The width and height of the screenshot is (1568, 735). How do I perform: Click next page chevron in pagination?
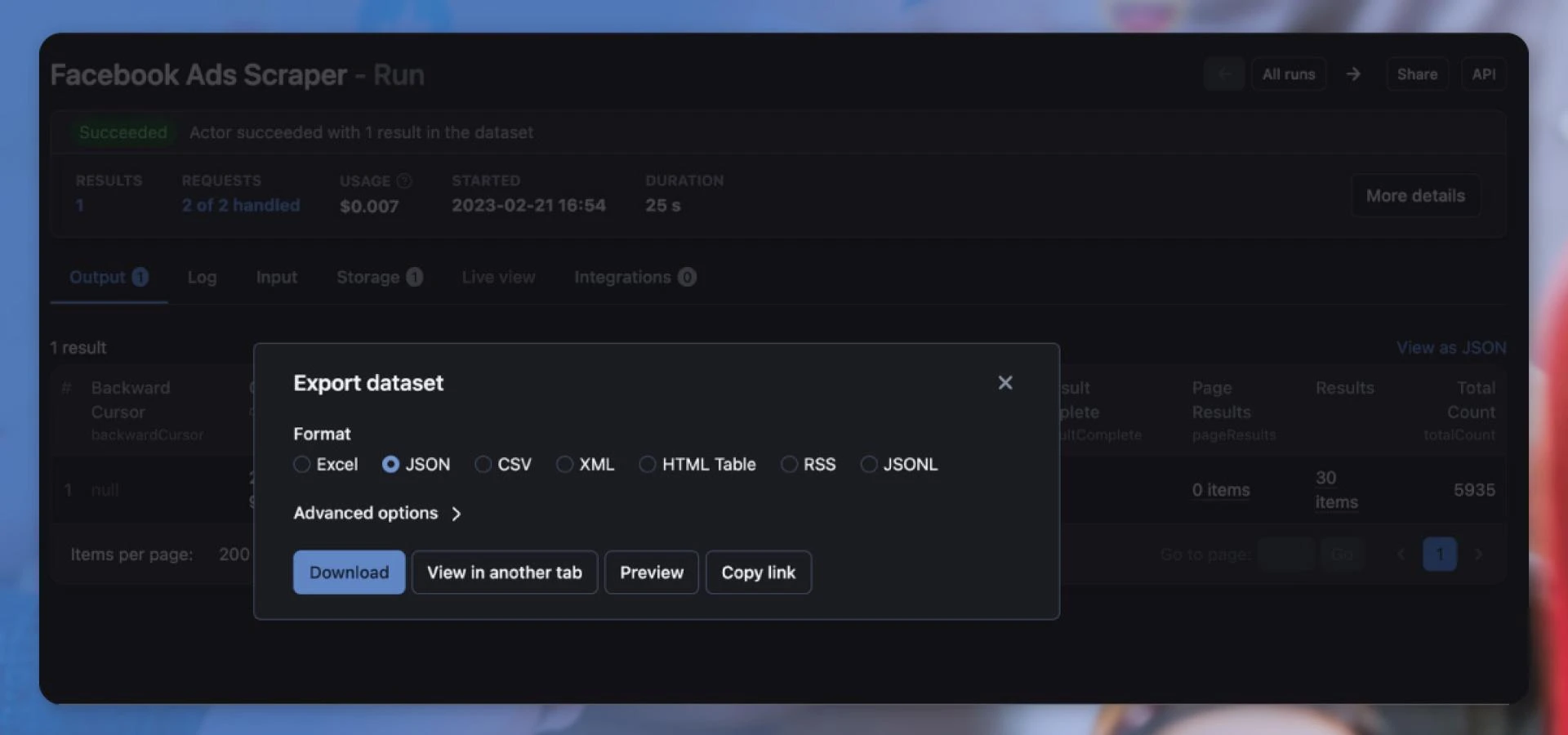click(x=1479, y=555)
